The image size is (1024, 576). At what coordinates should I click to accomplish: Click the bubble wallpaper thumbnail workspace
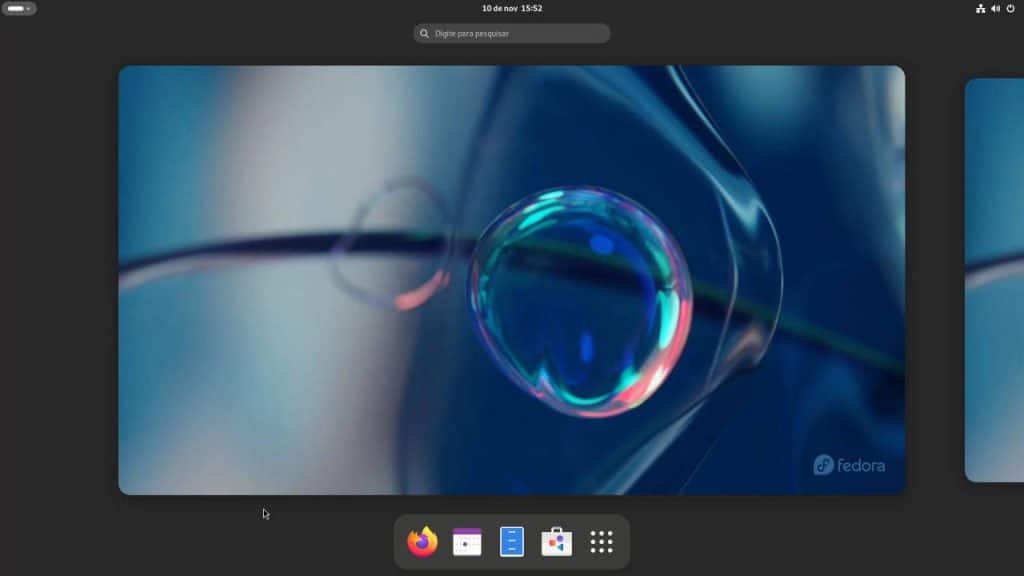click(x=512, y=280)
